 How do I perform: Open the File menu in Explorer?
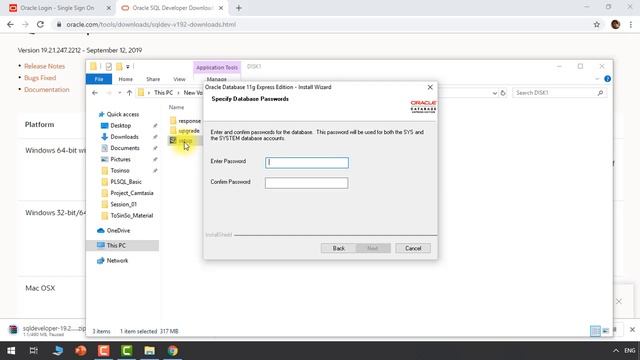[x=99, y=79]
